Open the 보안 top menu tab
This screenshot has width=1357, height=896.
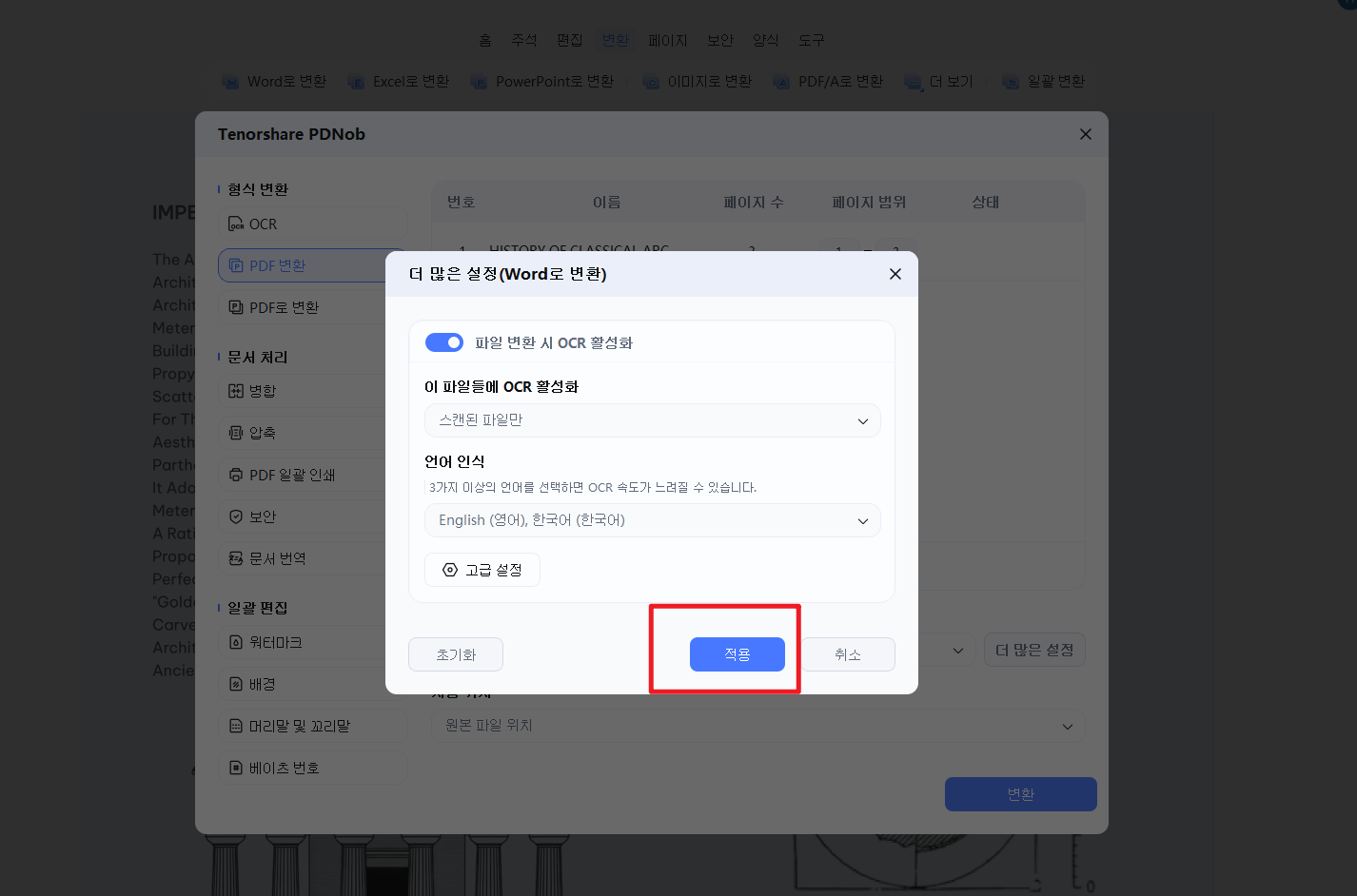pyautogui.click(x=720, y=40)
